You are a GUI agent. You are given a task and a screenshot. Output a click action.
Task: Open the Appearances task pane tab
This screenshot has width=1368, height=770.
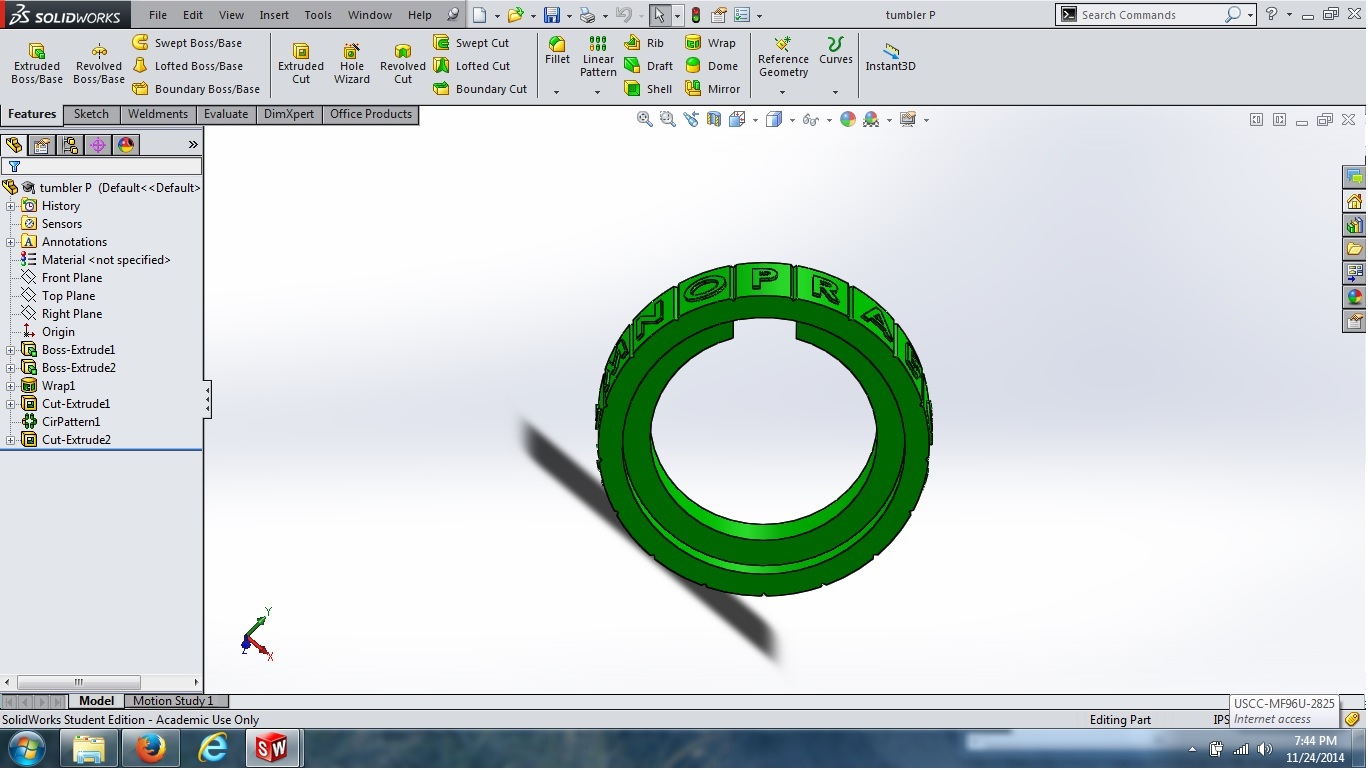pos(1355,296)
